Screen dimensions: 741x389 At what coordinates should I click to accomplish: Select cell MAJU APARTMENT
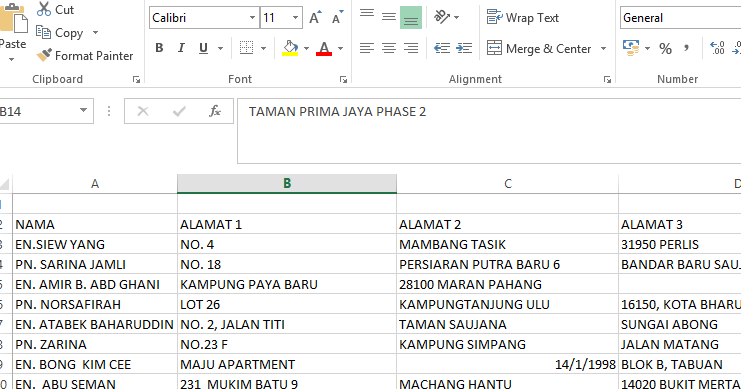click(x=287, y=364)
